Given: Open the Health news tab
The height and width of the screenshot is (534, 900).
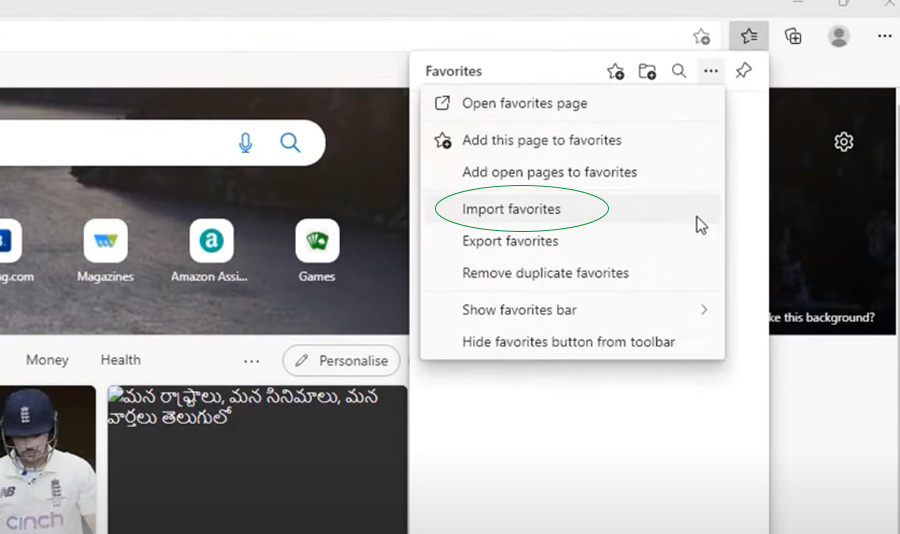Looking at the screenshot, I should [x=121, y=360].
